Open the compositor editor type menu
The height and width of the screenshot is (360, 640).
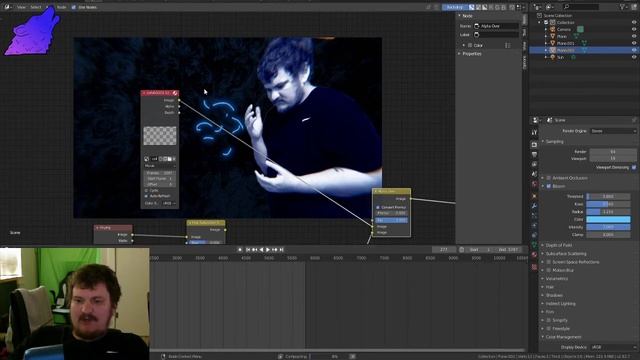coord(7,7)
